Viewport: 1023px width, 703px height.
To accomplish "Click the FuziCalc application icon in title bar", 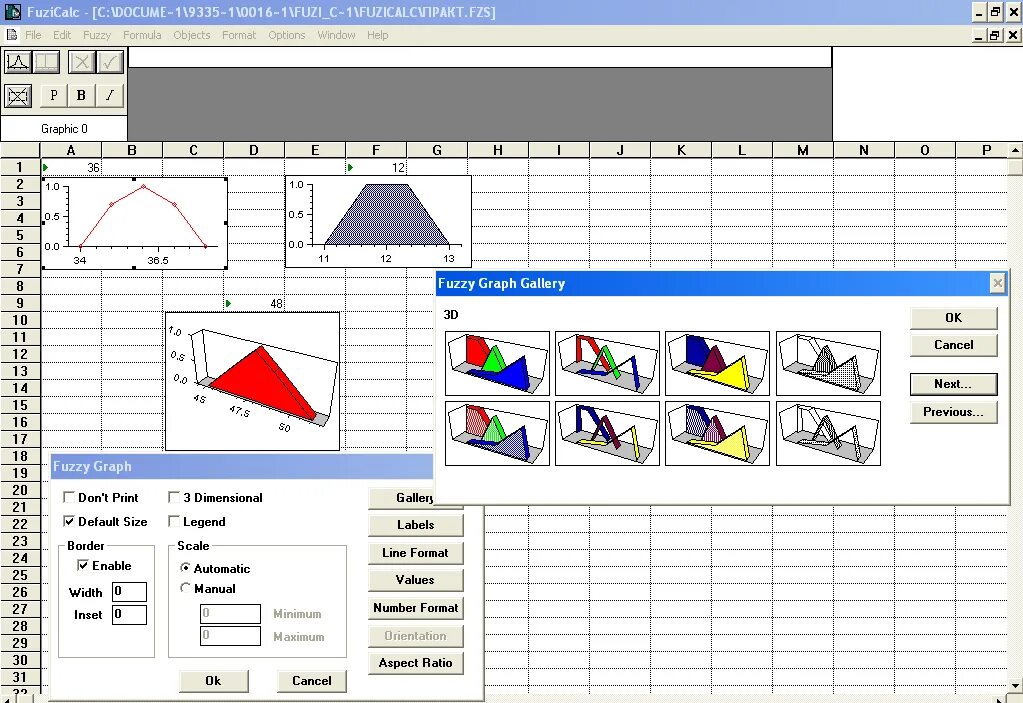I will coord(12,12).
